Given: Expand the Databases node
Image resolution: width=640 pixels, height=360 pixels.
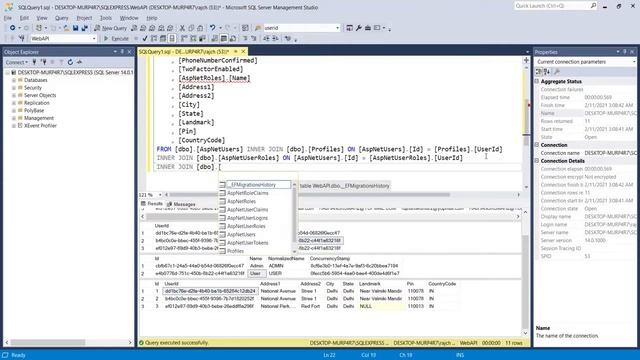Looking at the screenshot, I should tap(14, 80).
